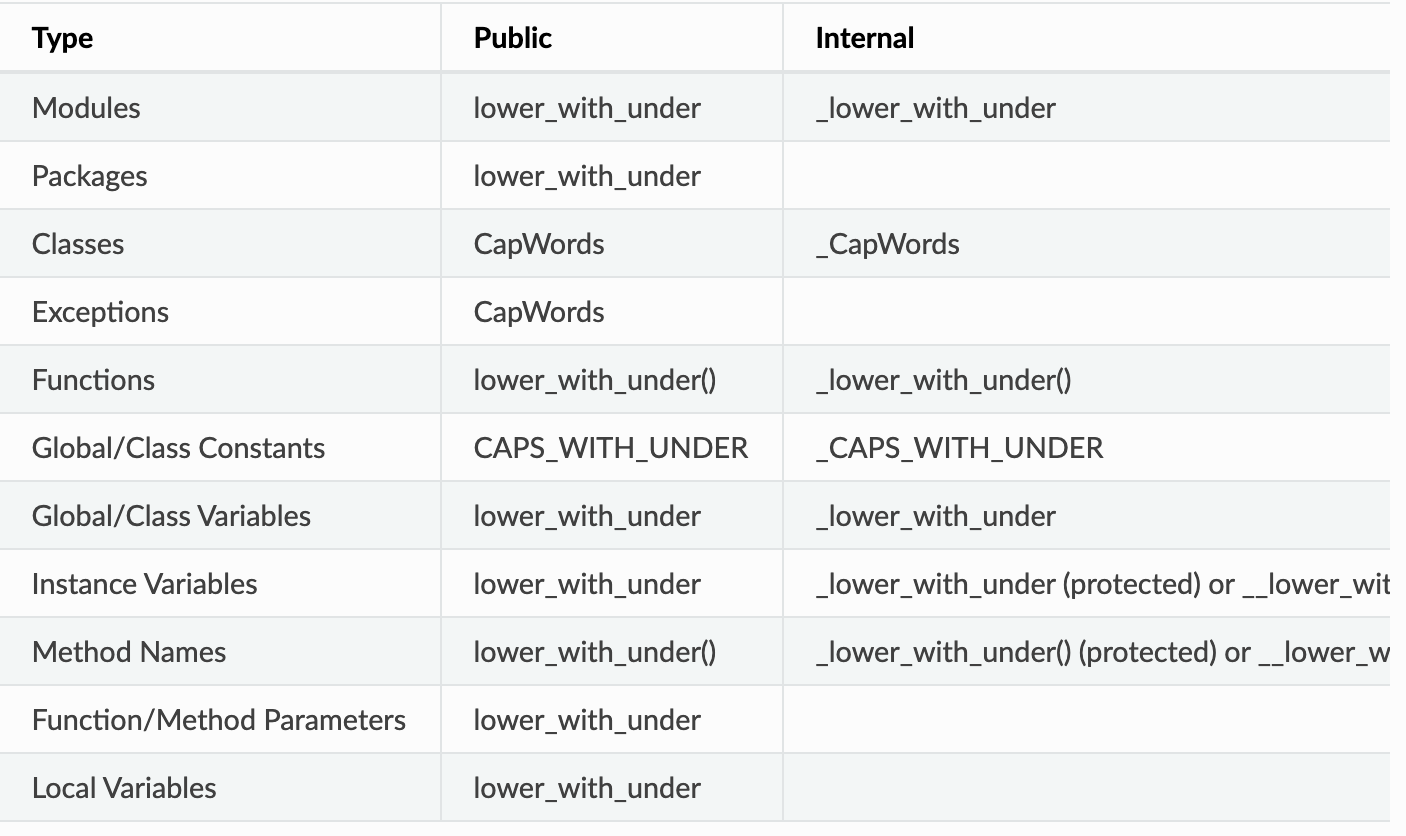Click the Exceptions row label

100,312
